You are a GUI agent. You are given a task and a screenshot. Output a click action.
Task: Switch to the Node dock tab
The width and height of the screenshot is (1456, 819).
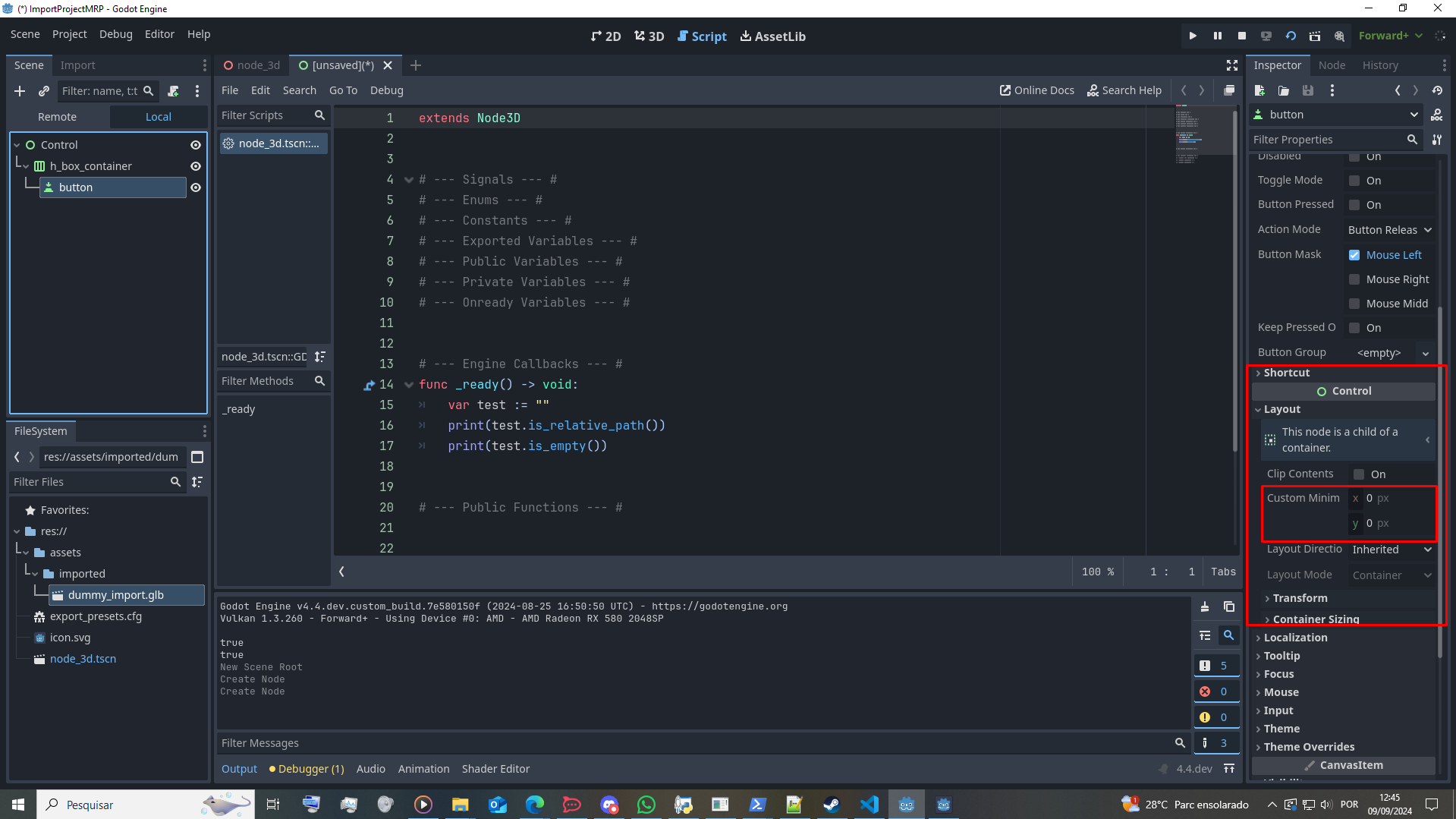click(x=1332, y=65)
